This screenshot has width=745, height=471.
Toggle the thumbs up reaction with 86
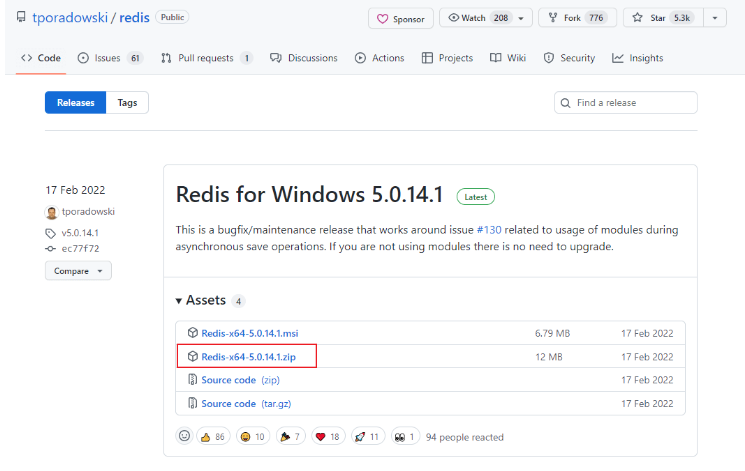coord(213,436)
